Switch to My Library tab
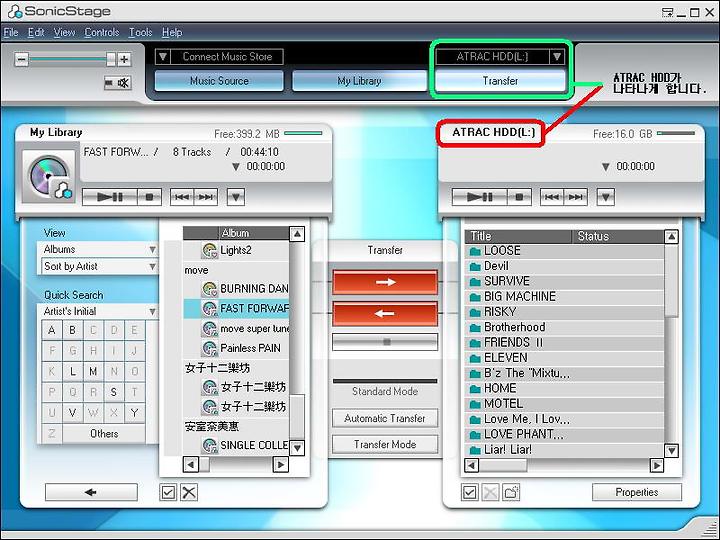This screenshot has width=720, height=540. coord(359,81)
